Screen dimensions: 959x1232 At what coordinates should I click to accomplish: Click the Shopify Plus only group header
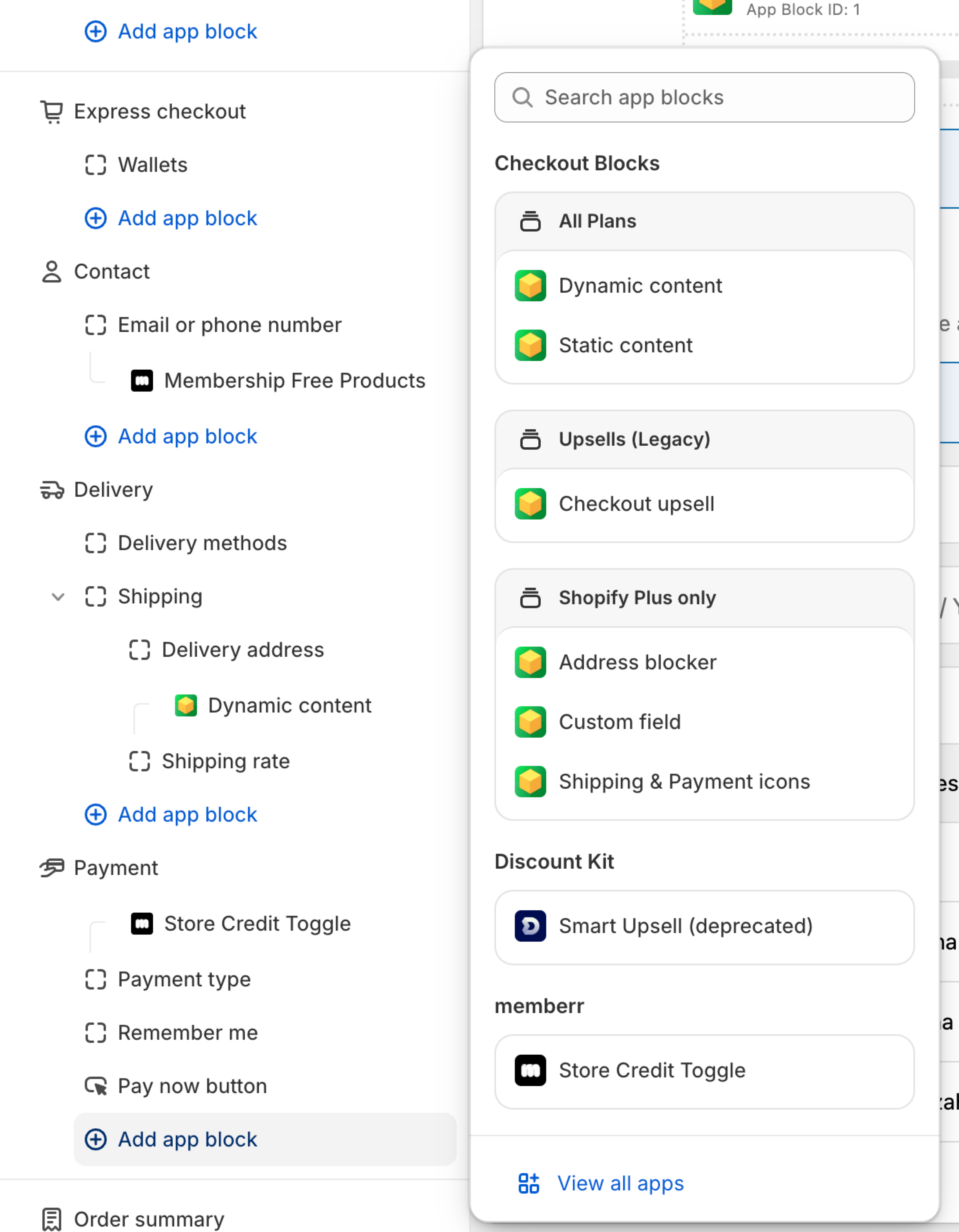coord(705,598)
